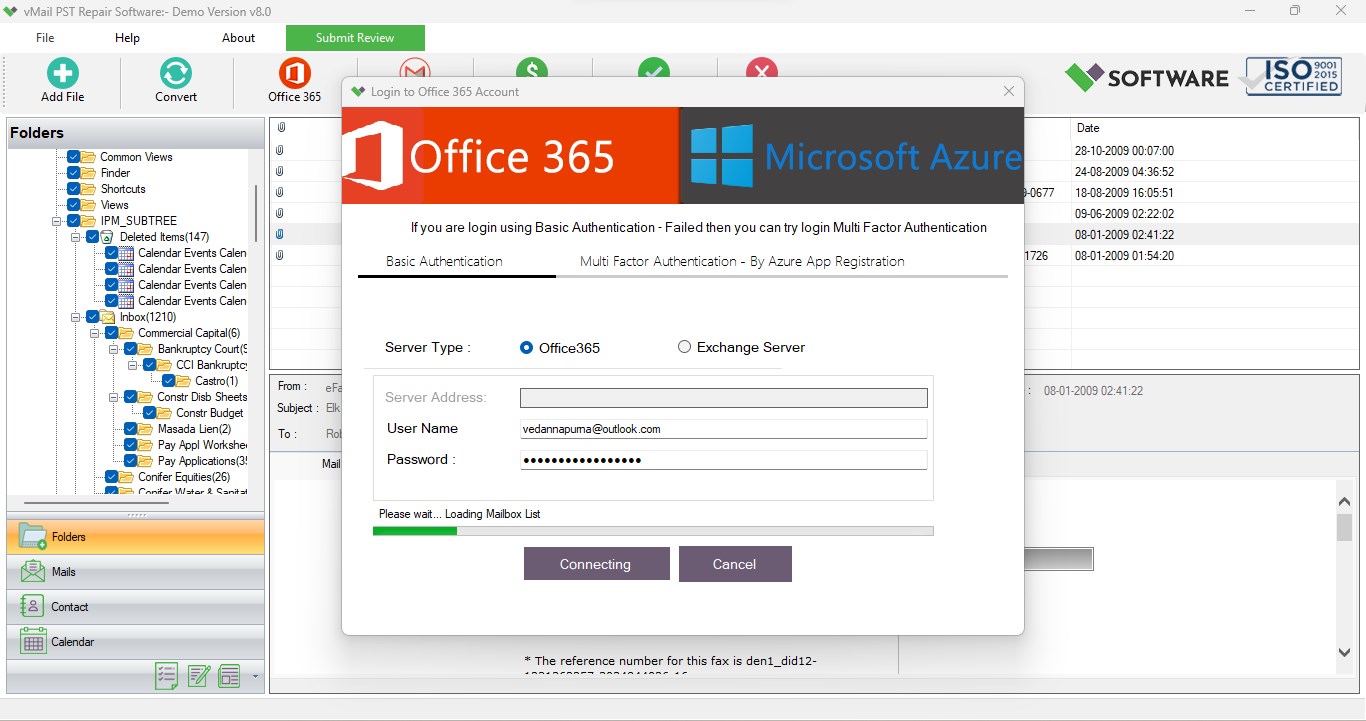
Task: Collapse the CCI Bankruptcy tree node
Action: [x=133, y=365]
